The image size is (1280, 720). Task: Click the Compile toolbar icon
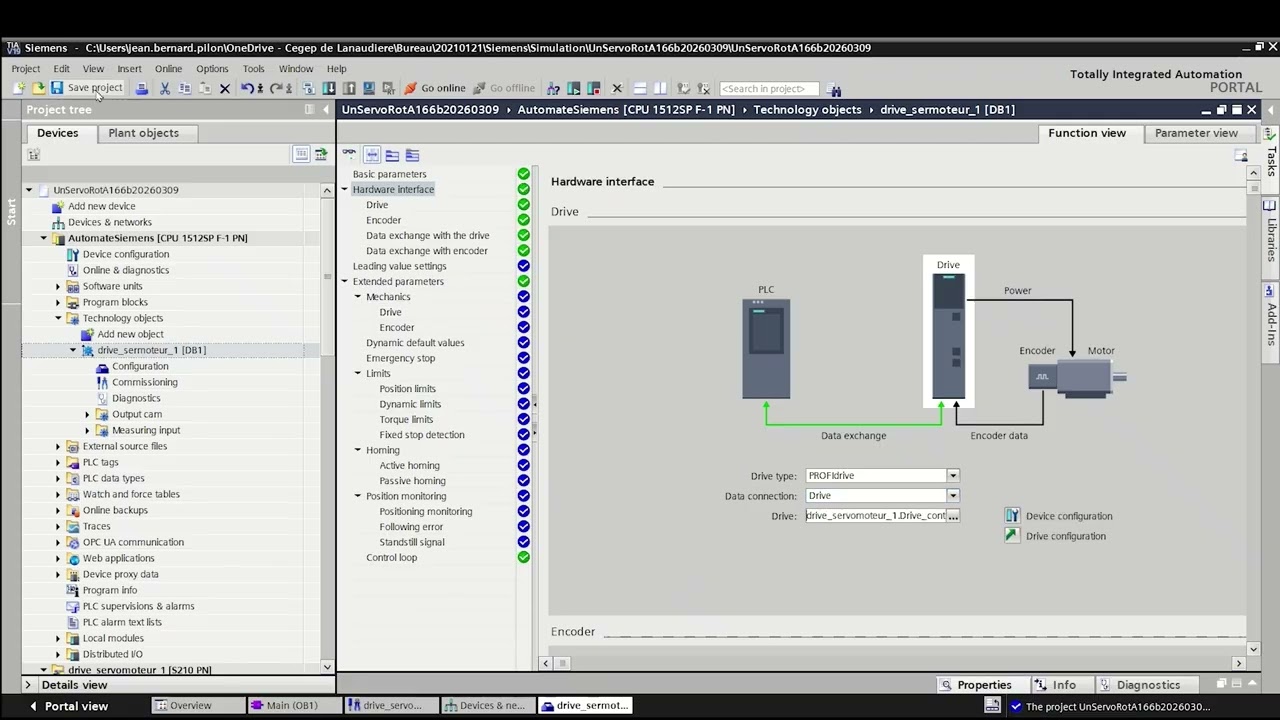[308, 88]
